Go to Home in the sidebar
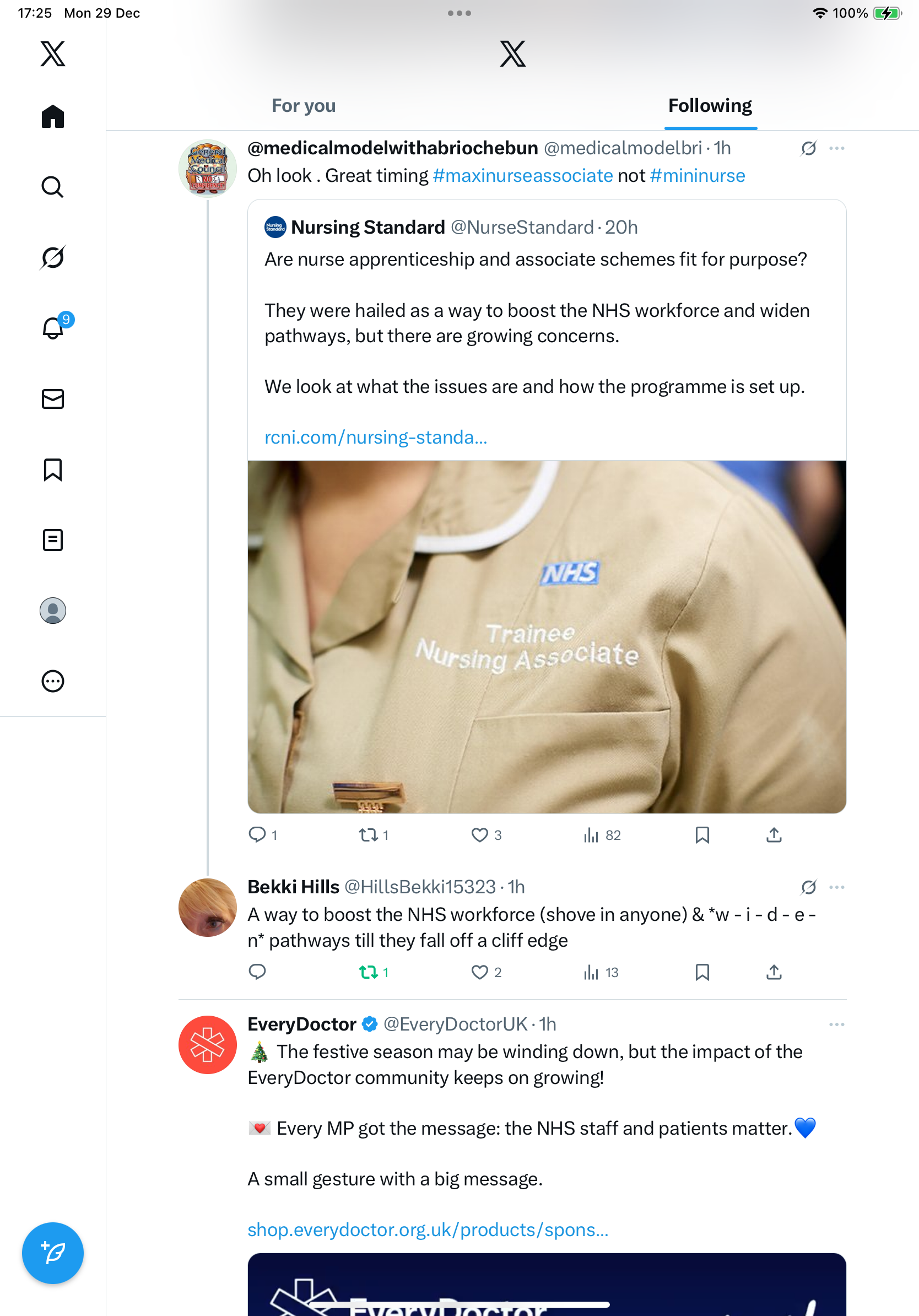The height and width of the screenshot is (1316, 919). point(53,116)
